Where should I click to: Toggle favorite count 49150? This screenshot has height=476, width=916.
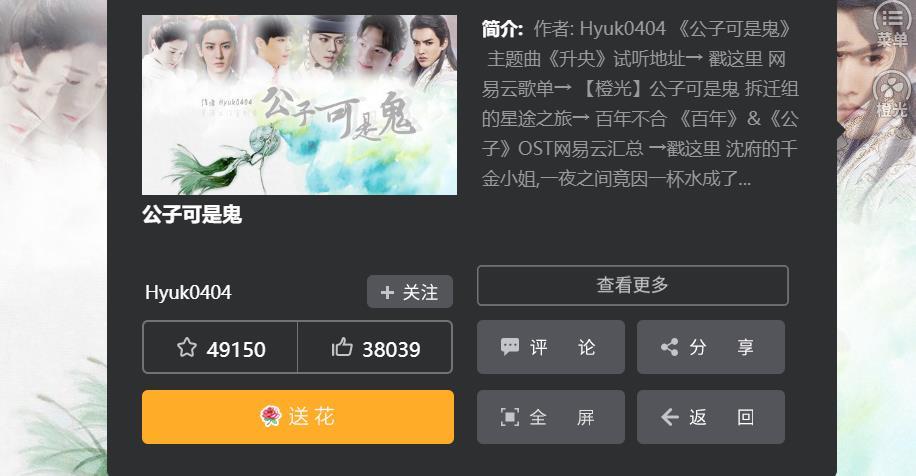[220, 347]
